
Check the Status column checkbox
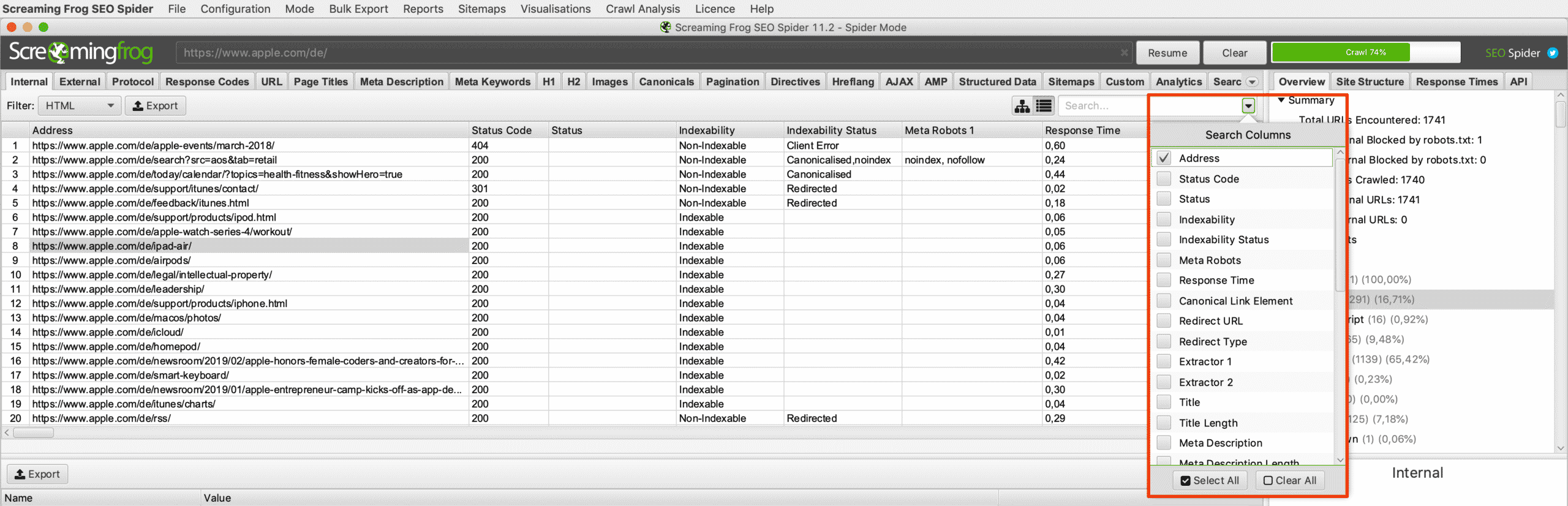(x=1164, y=199)
